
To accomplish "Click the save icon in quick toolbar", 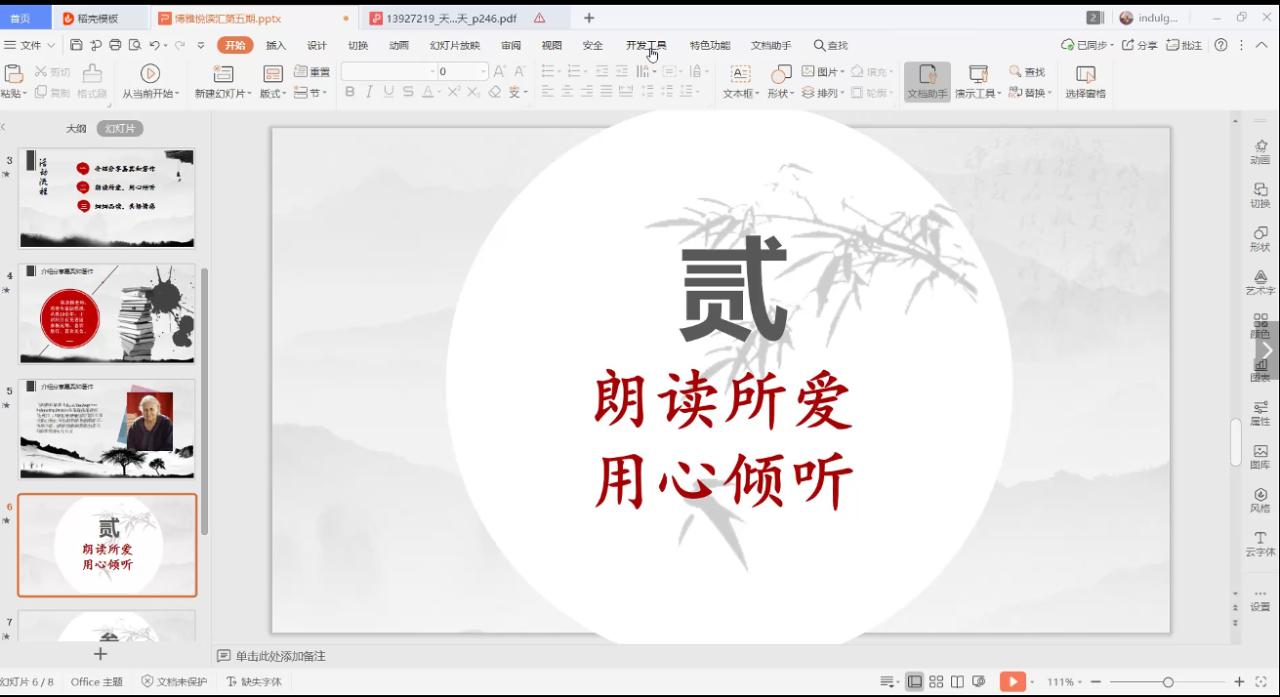I will tap(76, 45).
